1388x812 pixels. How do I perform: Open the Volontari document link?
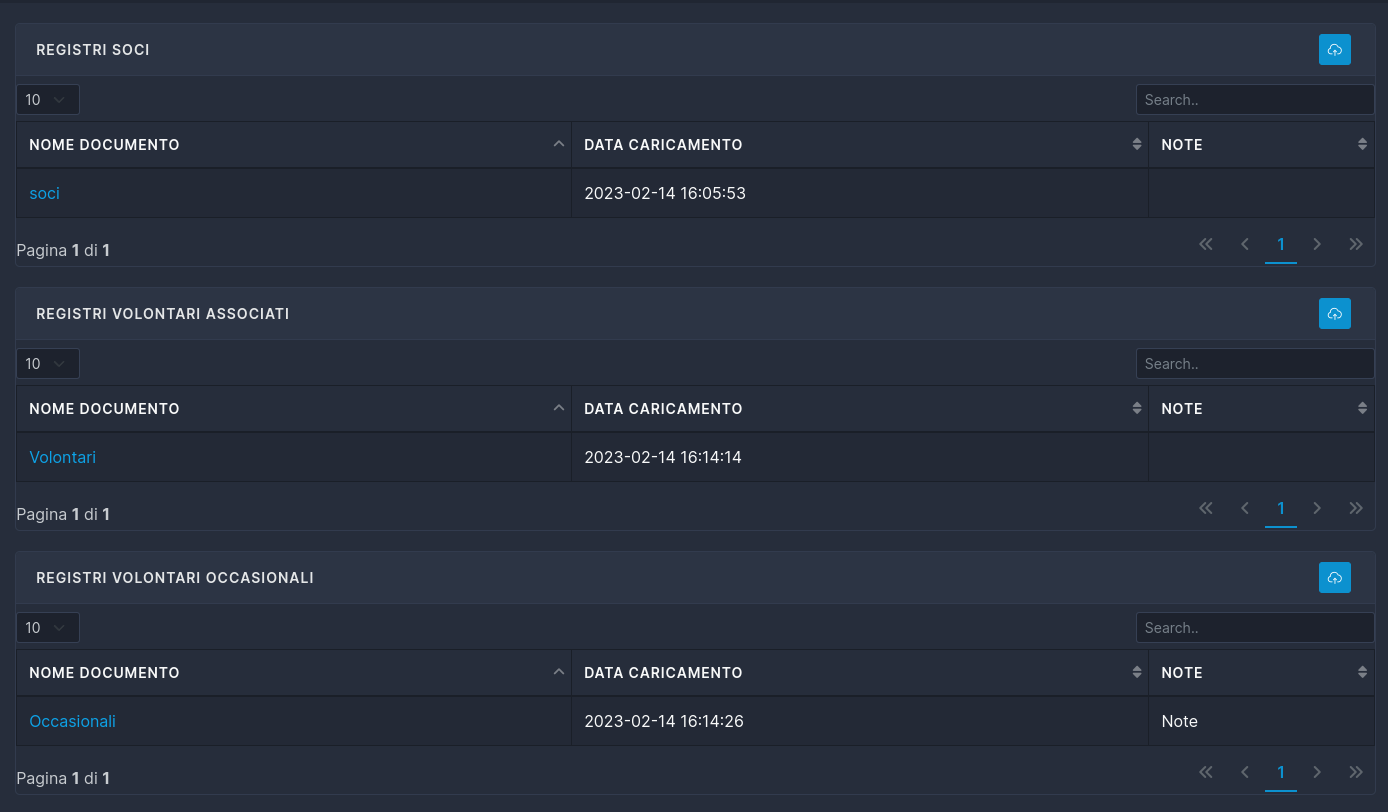point(63,457)
